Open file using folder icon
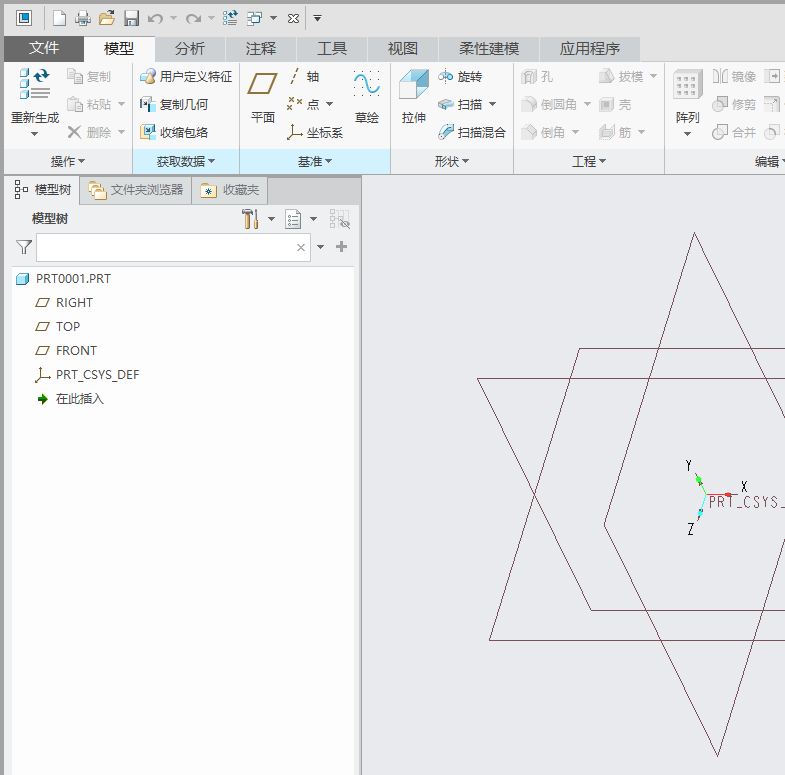Viewport: 785px width, 775px height. tap(107, 19)
